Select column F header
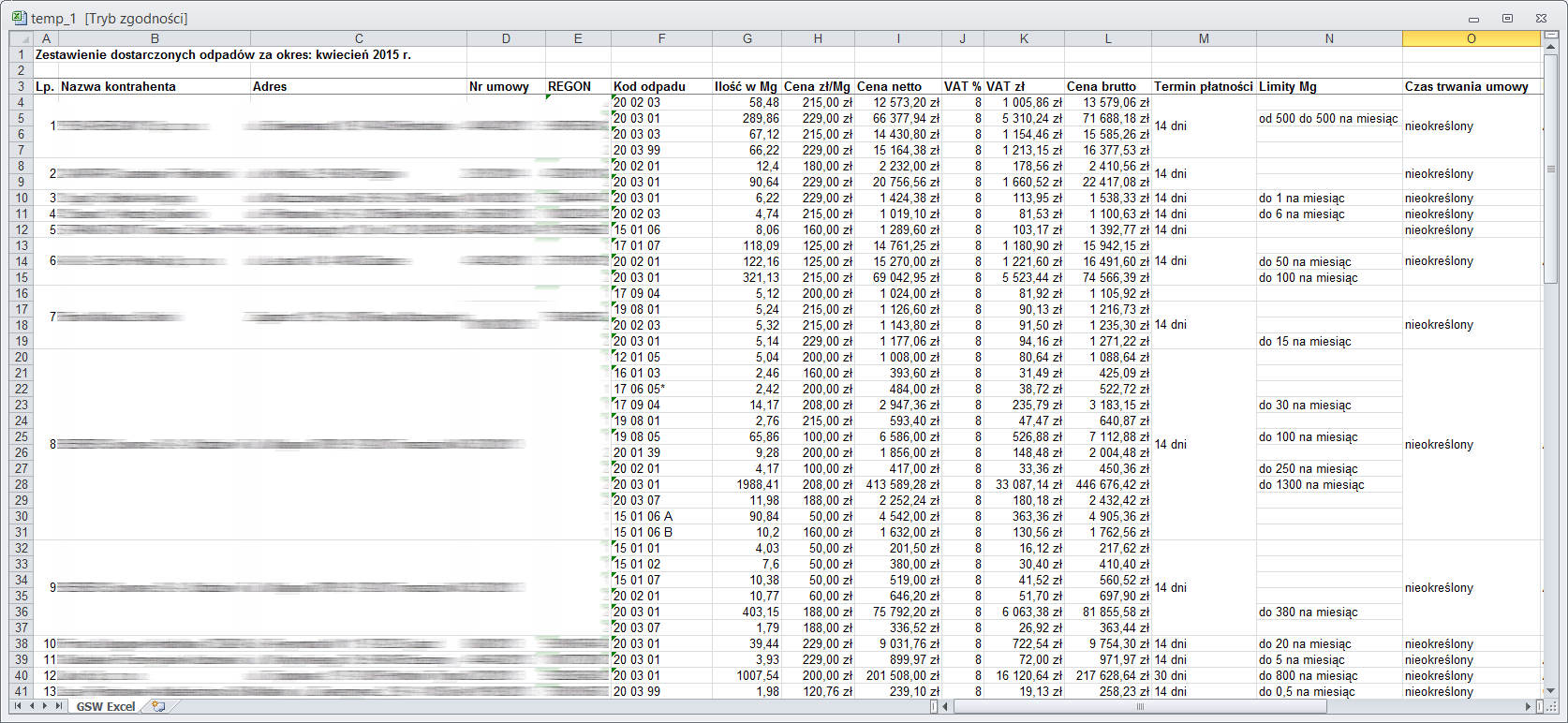 point(661,38)
